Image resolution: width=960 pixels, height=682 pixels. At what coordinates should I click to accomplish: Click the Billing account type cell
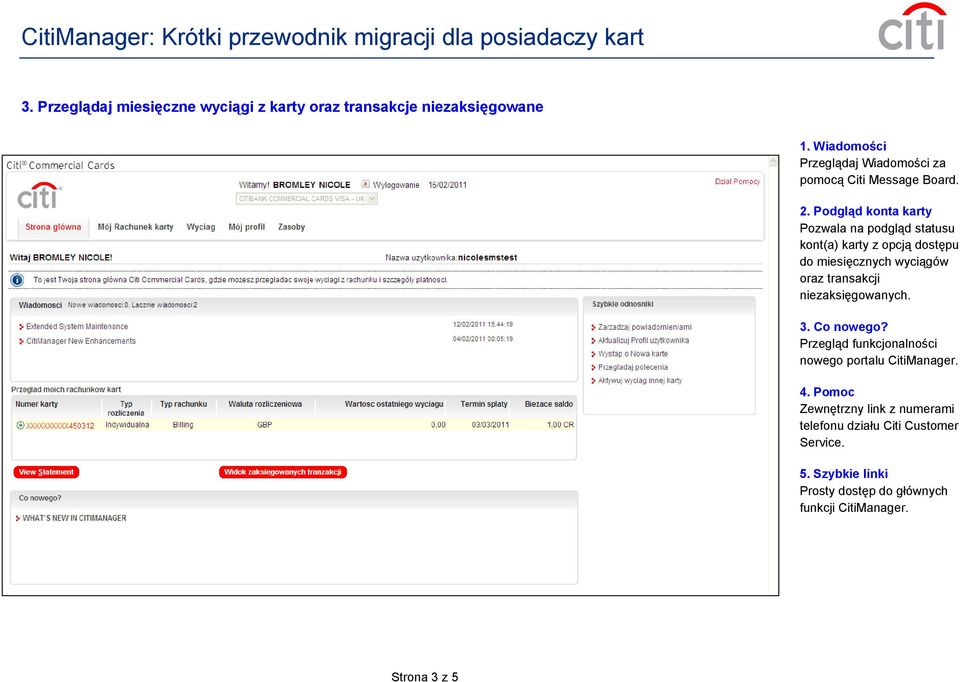coord(183,425)
